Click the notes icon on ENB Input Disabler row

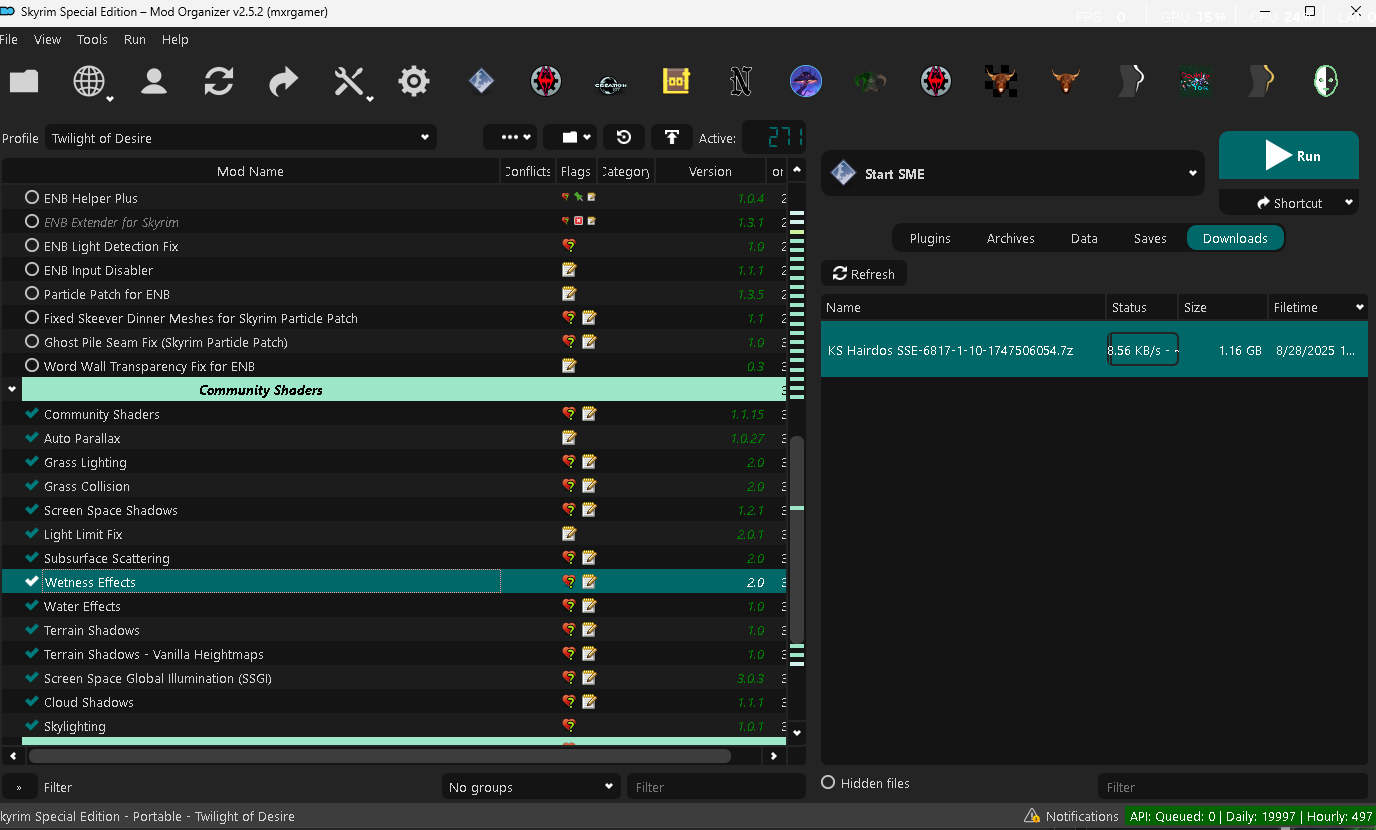point(569,270)
